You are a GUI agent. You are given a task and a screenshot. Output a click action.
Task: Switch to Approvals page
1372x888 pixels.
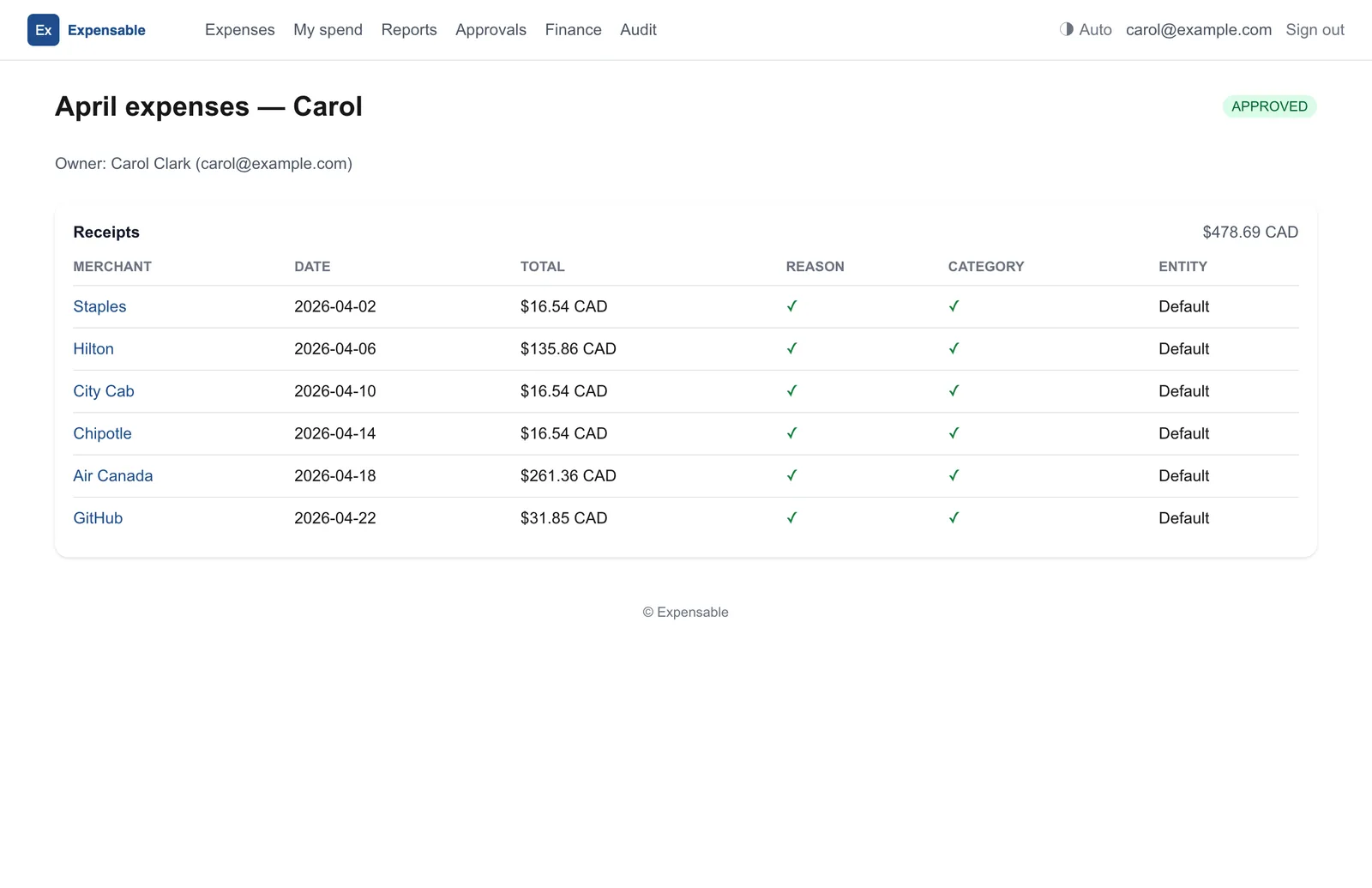coord(490,30)
